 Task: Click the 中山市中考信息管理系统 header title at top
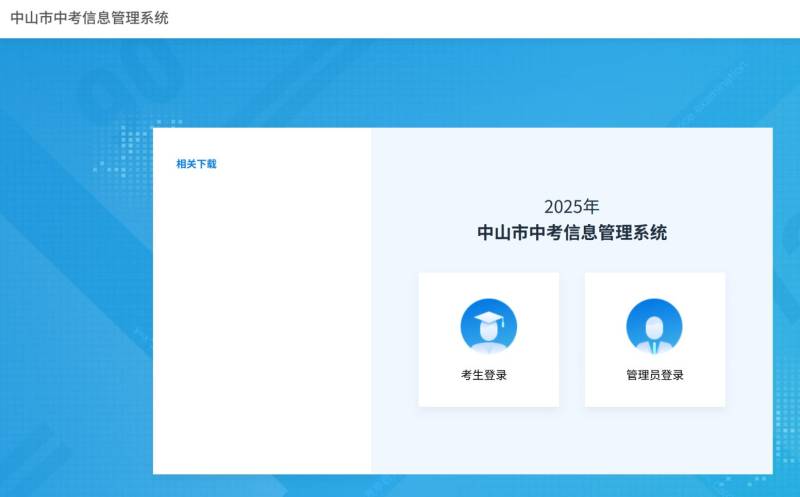(x=89, y=18)
